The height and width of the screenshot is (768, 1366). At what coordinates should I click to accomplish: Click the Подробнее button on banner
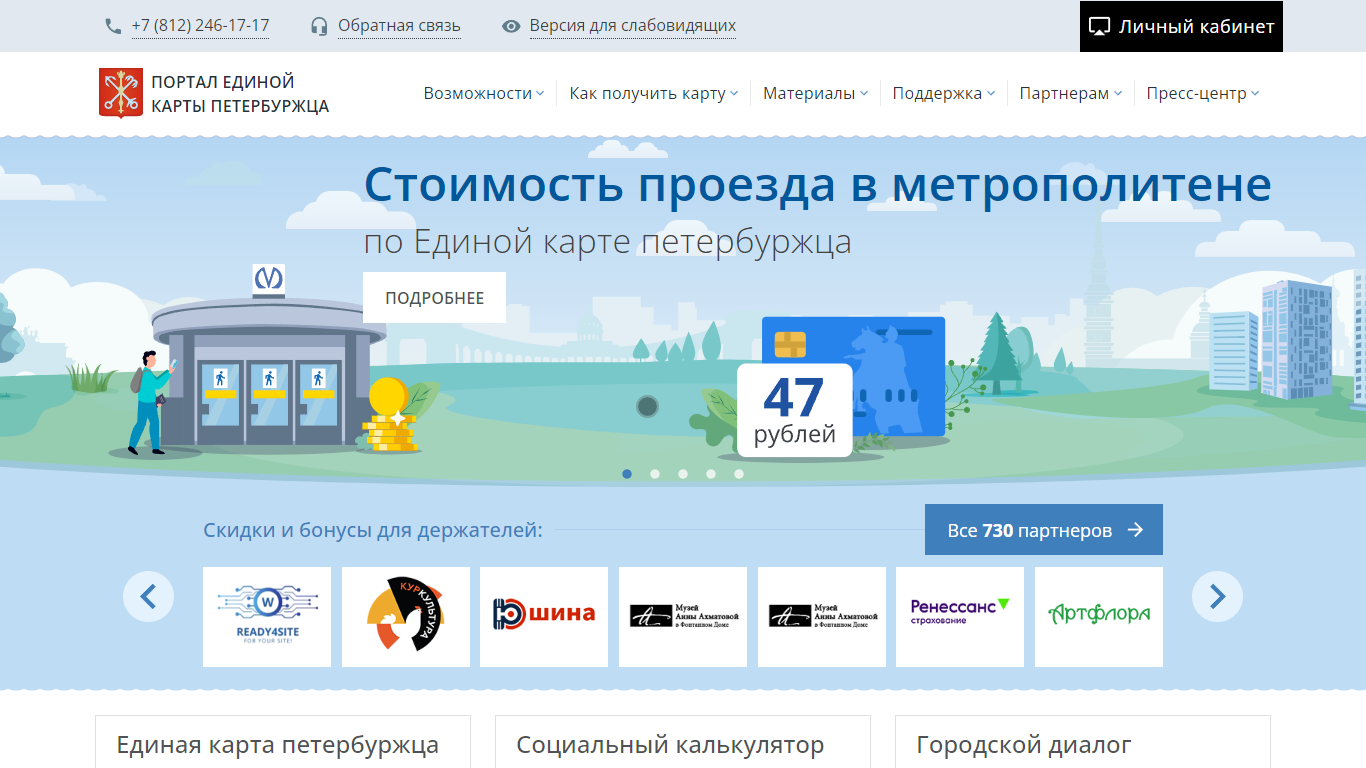coord(434,298)
